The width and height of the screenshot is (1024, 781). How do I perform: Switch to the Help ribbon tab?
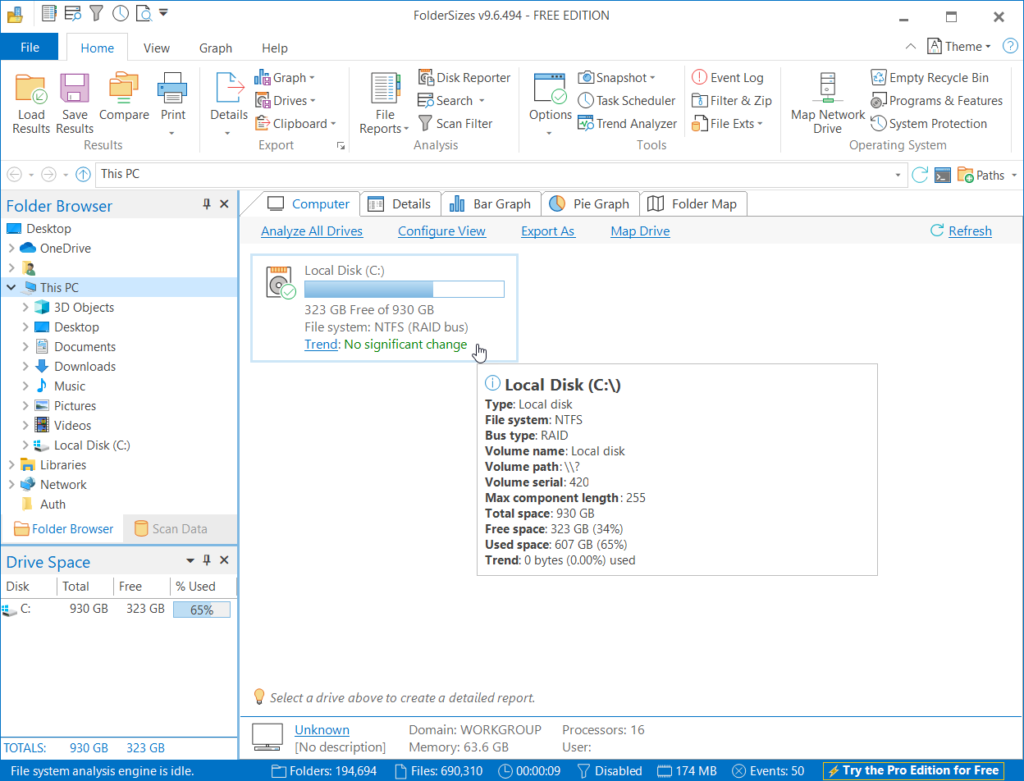pyautogui.click(x=274, y=48)
